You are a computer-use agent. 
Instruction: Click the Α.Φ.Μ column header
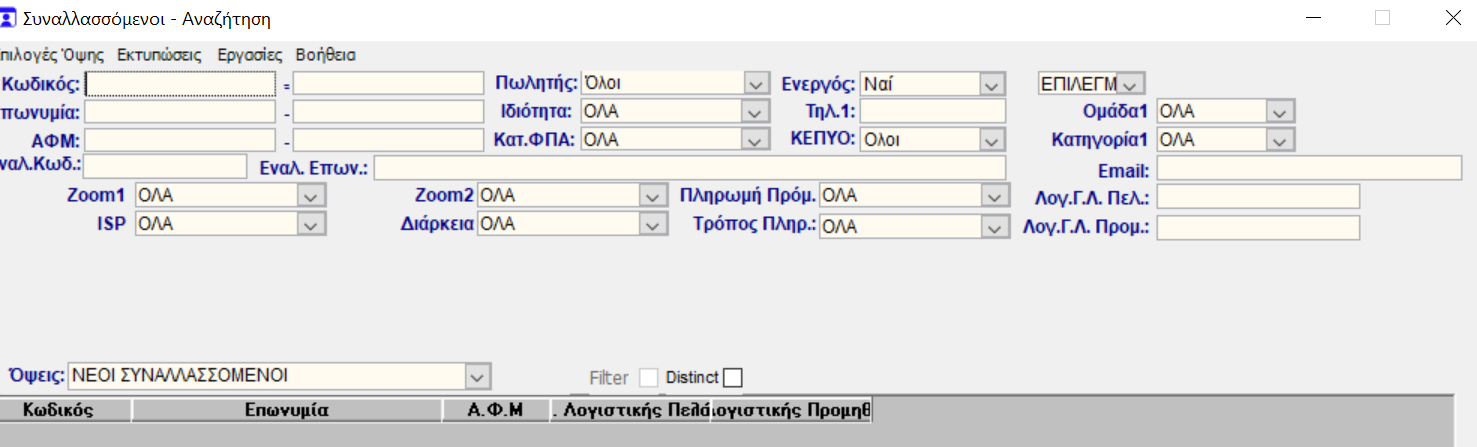[496, 410]
